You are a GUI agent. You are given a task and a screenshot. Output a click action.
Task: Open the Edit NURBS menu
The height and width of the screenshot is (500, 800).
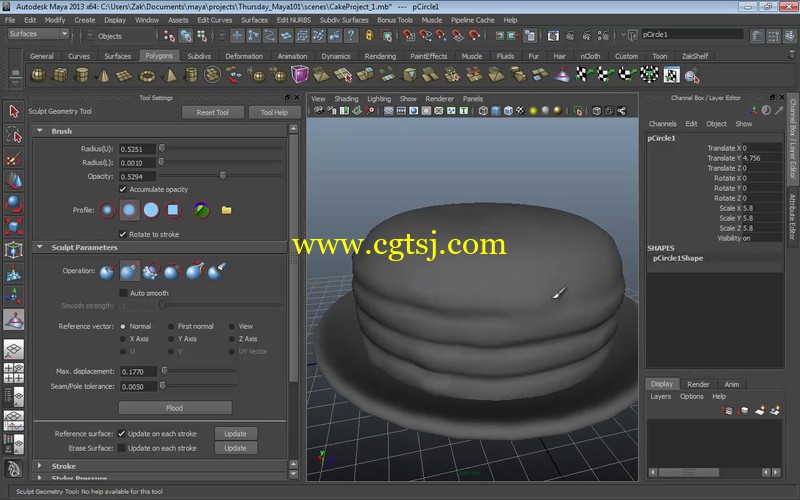(293, 20)
